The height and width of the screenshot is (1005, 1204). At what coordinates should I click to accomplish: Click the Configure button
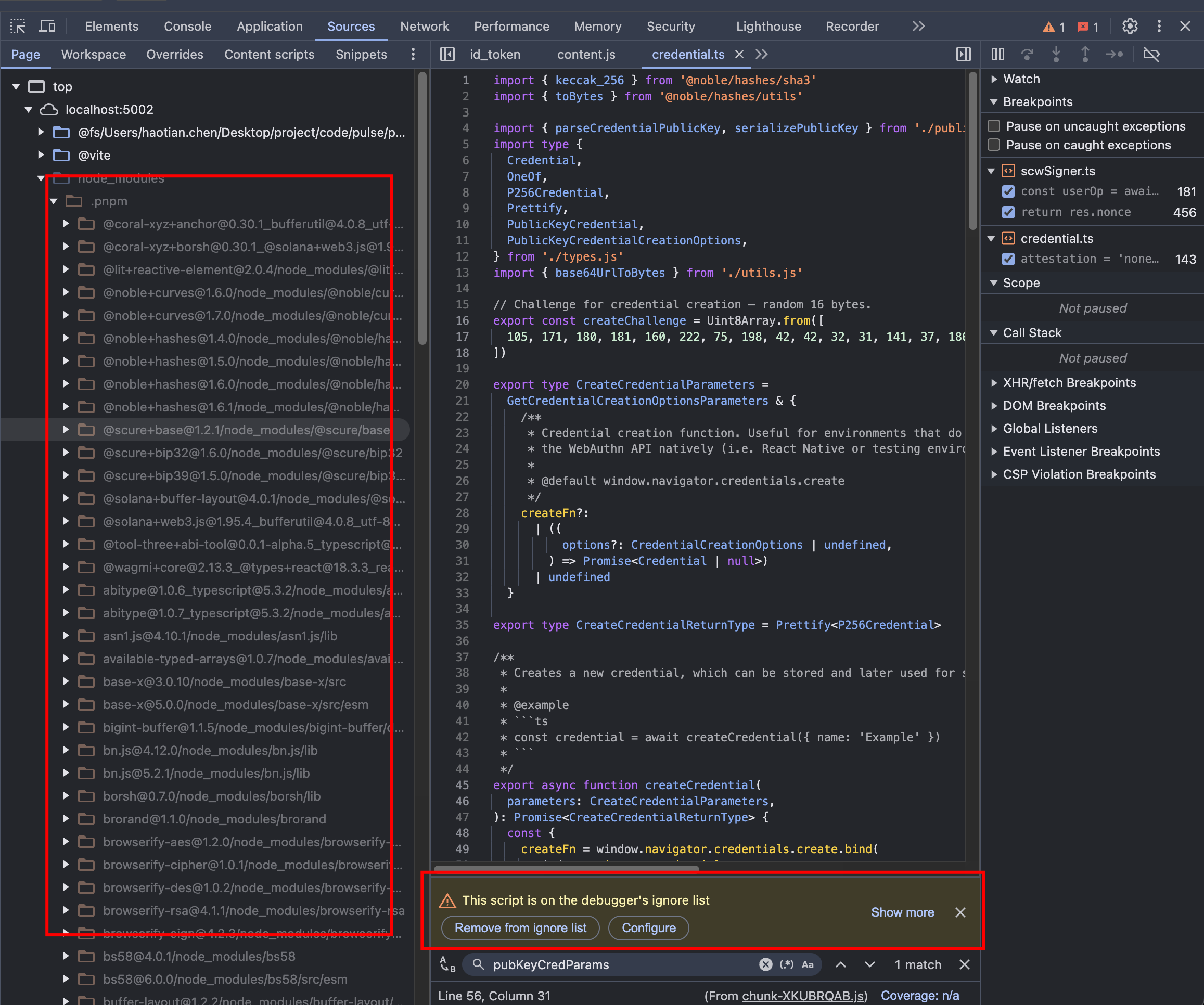[648, 927]
